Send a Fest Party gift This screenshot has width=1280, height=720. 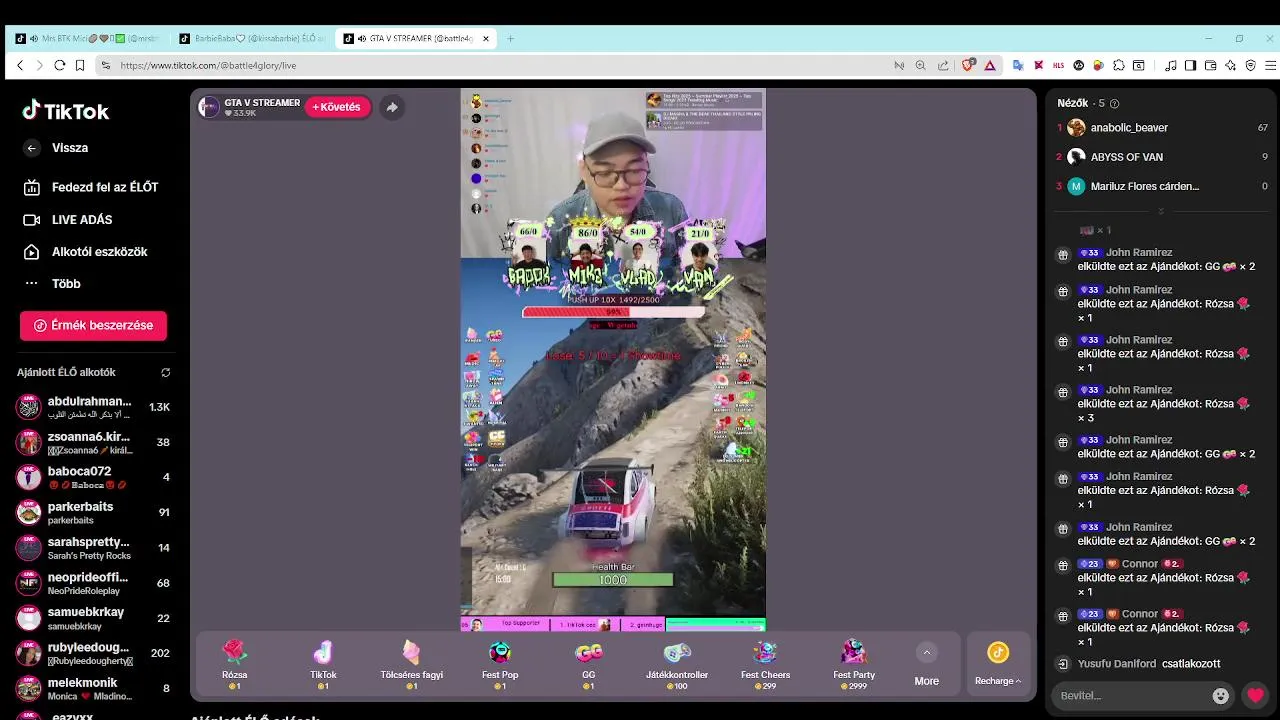tap(854, 665)
